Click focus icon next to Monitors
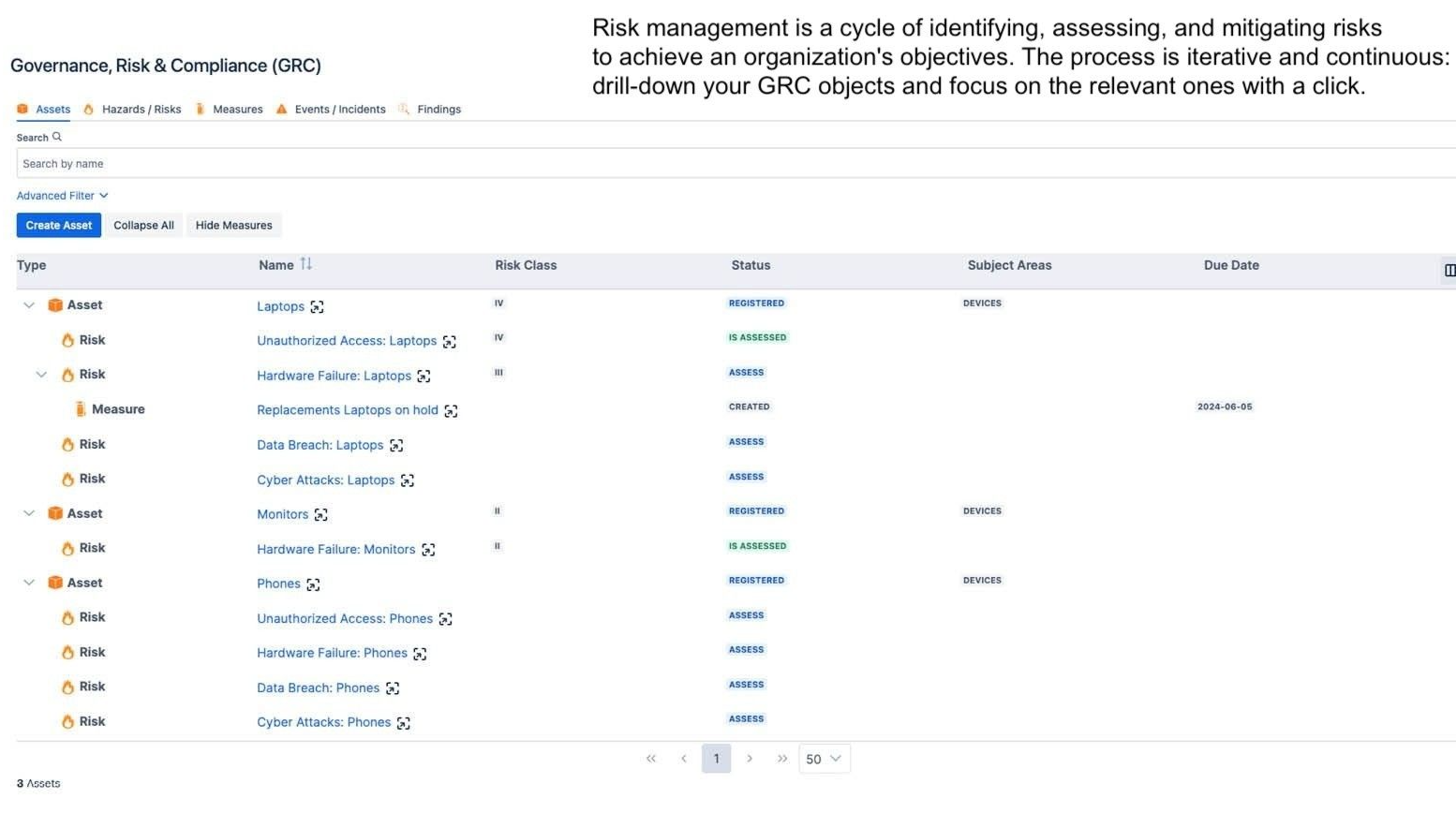Screen dimensions: 1456x828 [x=321, y=515]
